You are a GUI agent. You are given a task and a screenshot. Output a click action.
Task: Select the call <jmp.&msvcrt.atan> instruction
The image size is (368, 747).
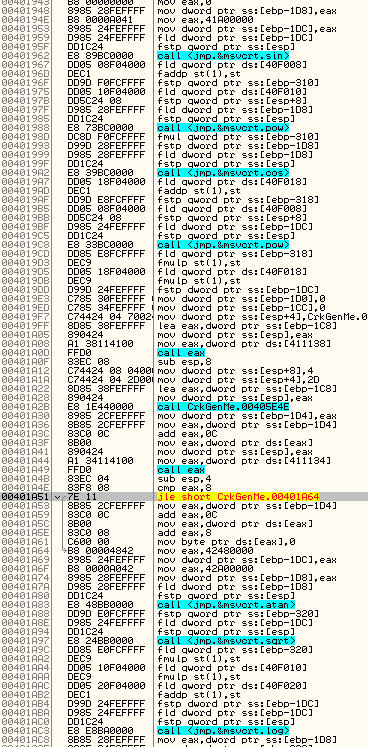tap(225, 605)
